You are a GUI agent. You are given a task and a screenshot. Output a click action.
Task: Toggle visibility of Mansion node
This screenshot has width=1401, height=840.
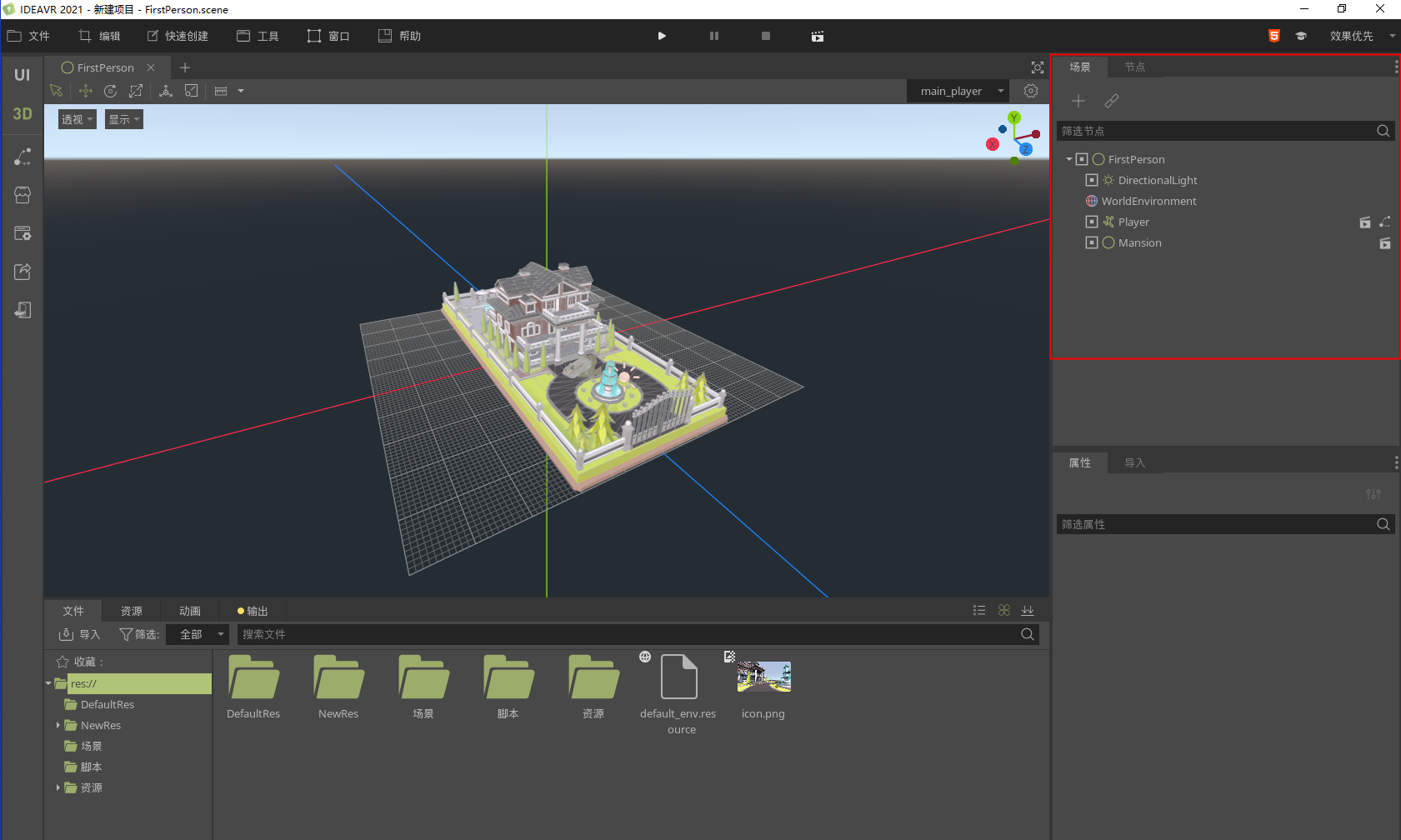tap(1092, 242)
